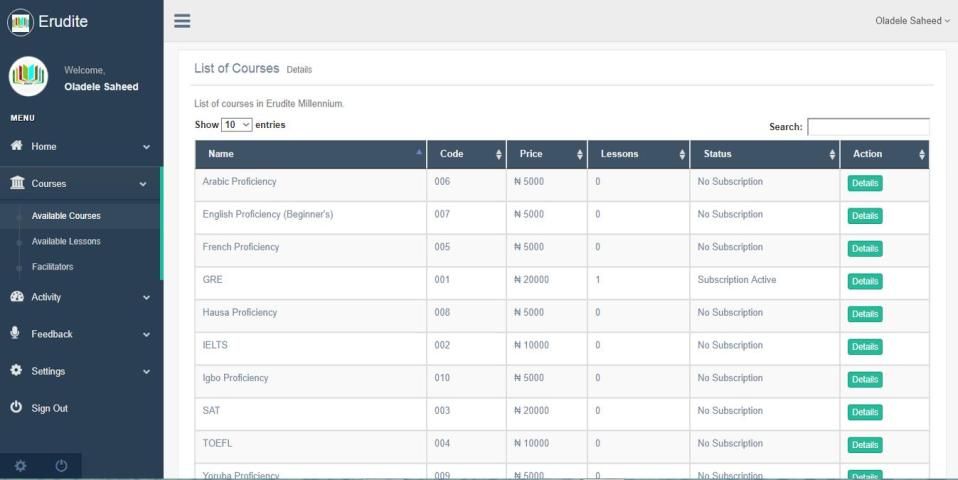Click the course Search input field
The width and height of the screenshot is (958, 480).
tap(868, 127)
